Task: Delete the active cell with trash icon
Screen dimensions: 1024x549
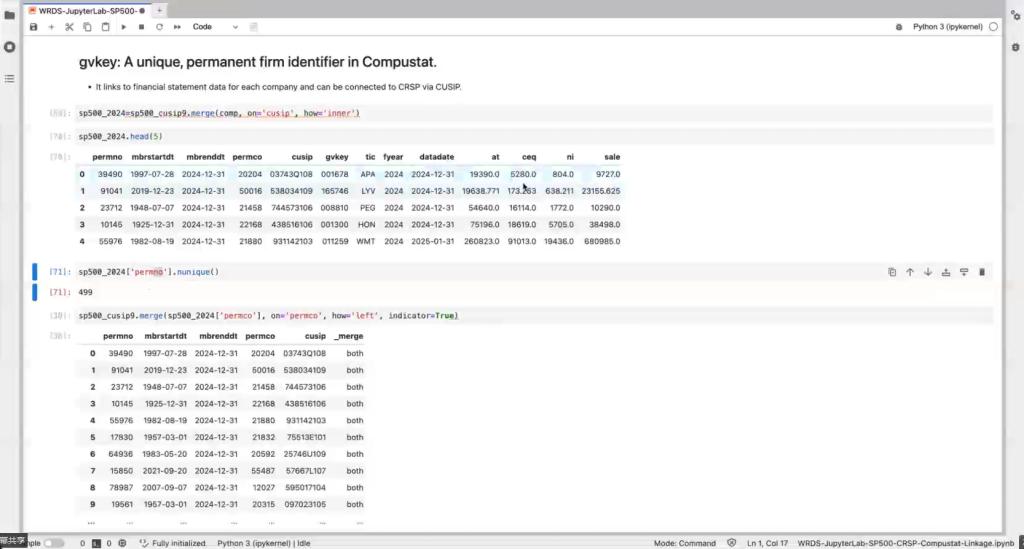Action: coord(982,272)
